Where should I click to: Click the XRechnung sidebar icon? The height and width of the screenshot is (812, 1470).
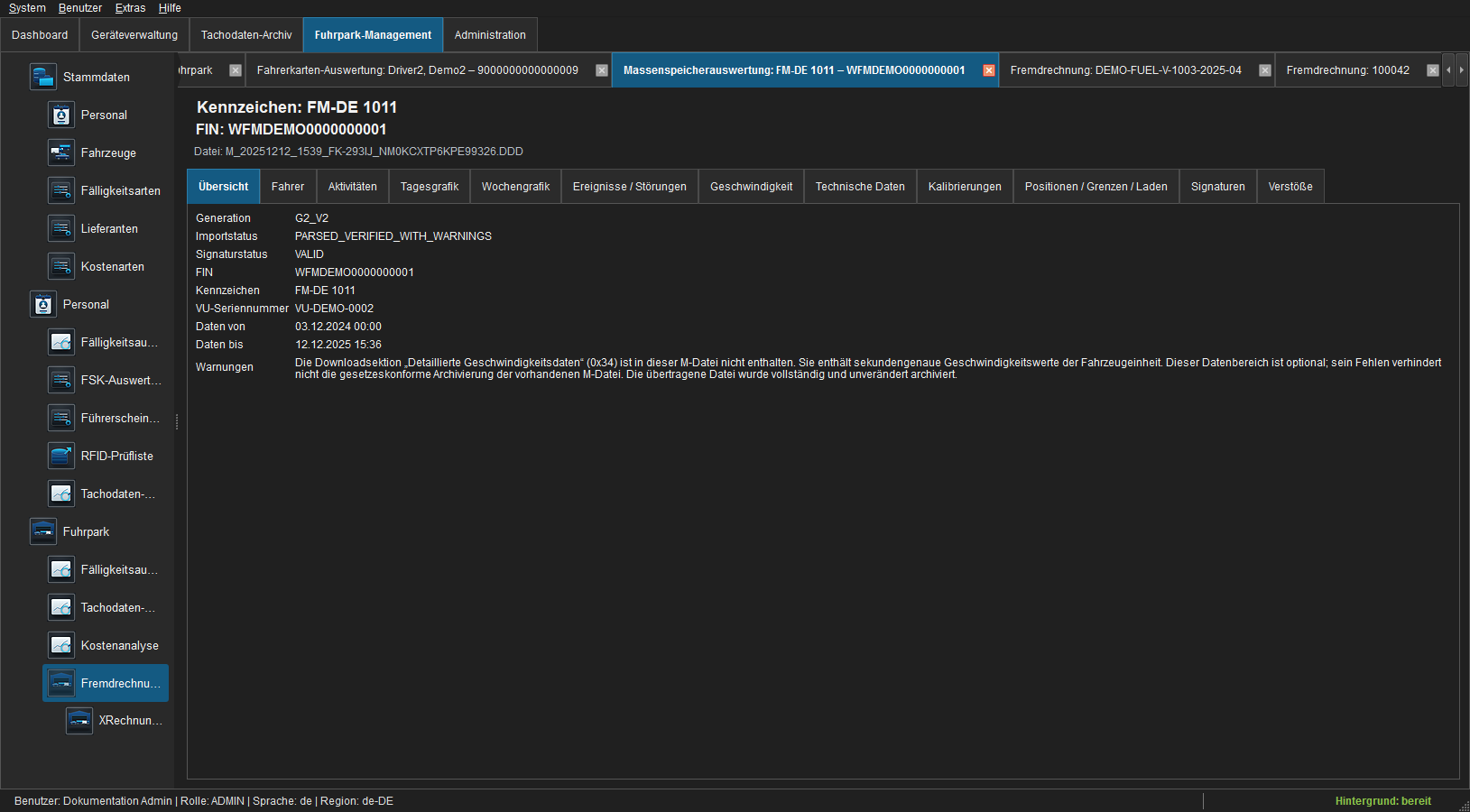79,720
